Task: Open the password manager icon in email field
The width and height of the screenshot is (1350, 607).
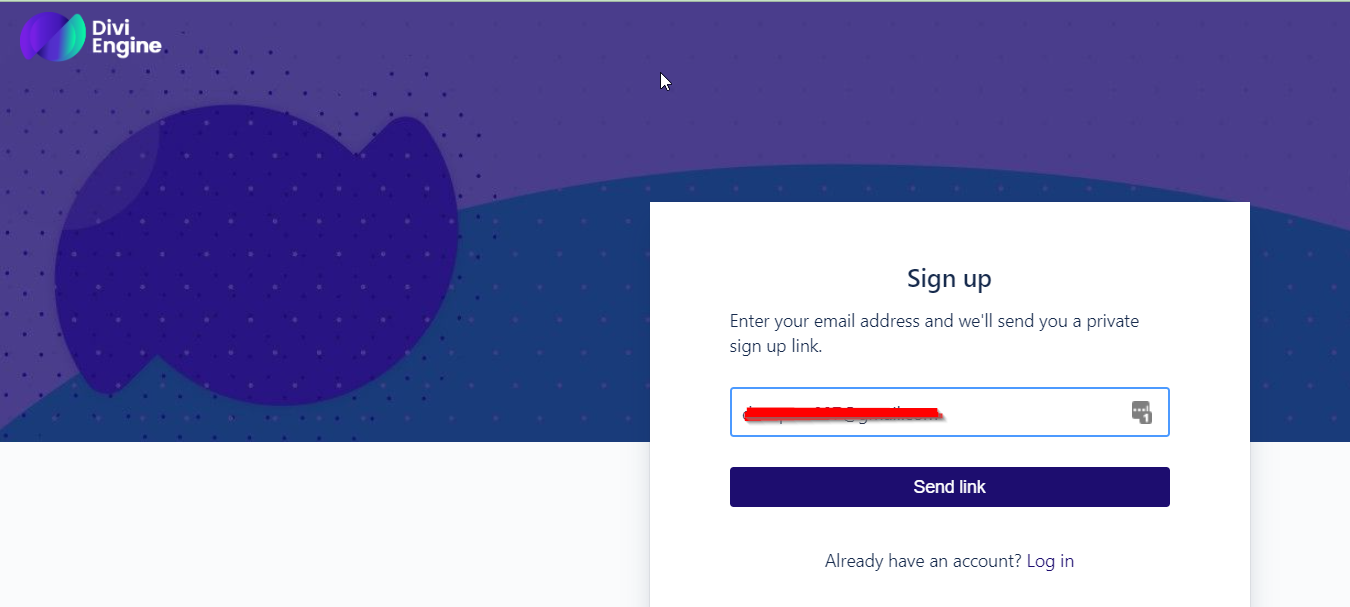Action: [x=1141, y=412]
